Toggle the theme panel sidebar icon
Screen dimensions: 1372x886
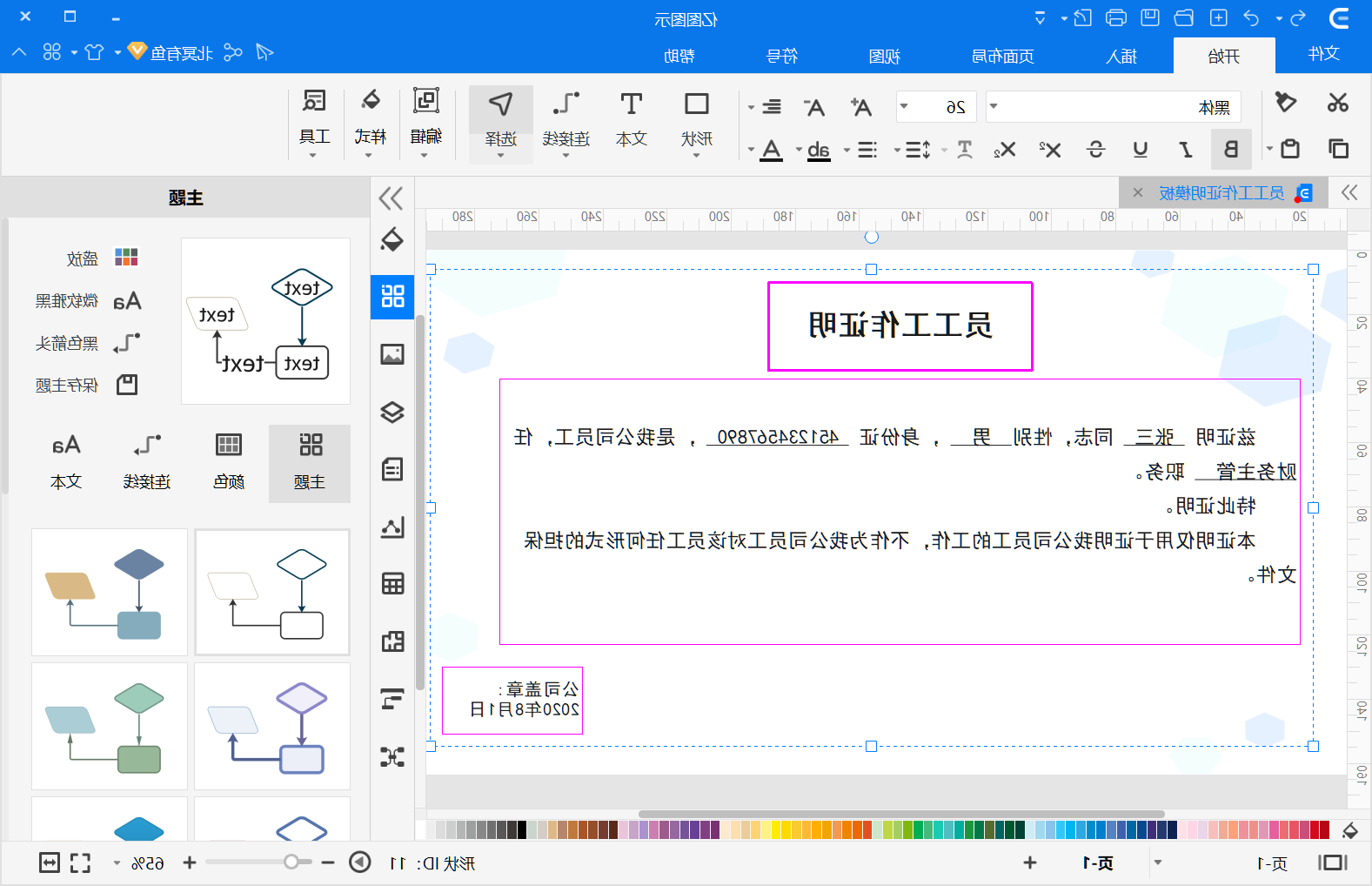pyautogui.click(x=392, y=297)
